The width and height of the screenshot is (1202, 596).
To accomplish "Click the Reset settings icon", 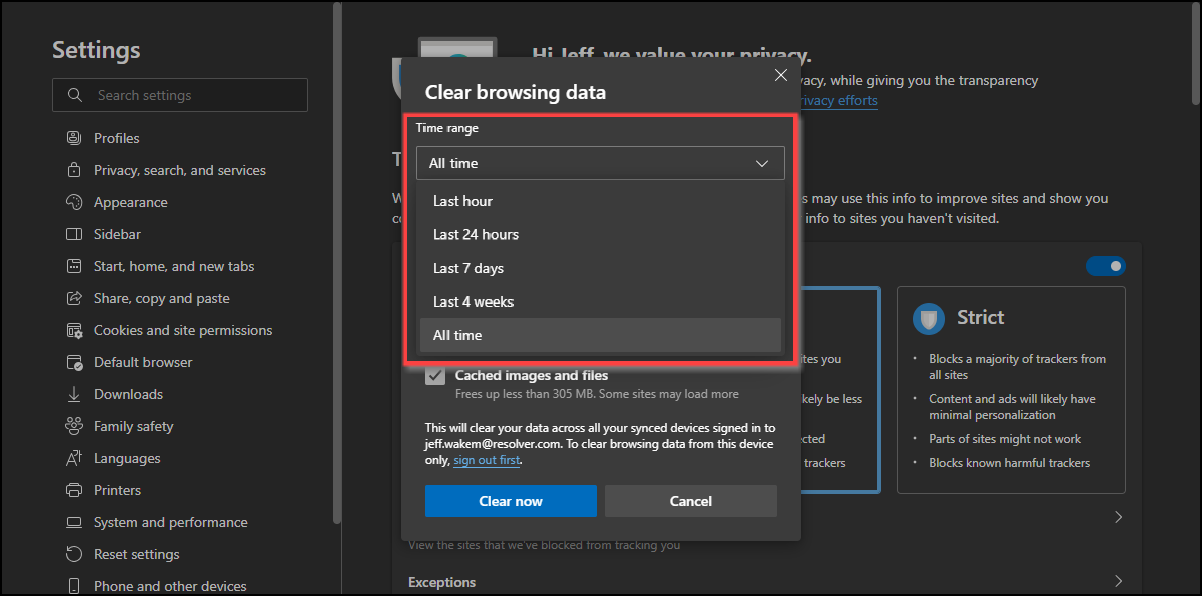I will click(x=73, y=554).
